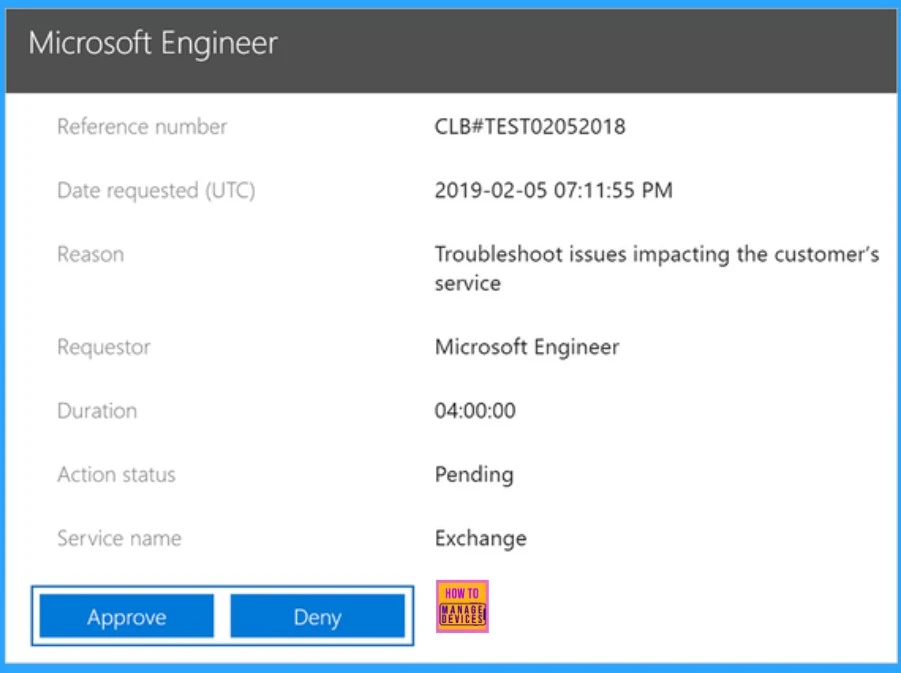The image size is (901, 673).
Task: Select reference number CLB#TEST02052018
Action: [x=529, y=126]
